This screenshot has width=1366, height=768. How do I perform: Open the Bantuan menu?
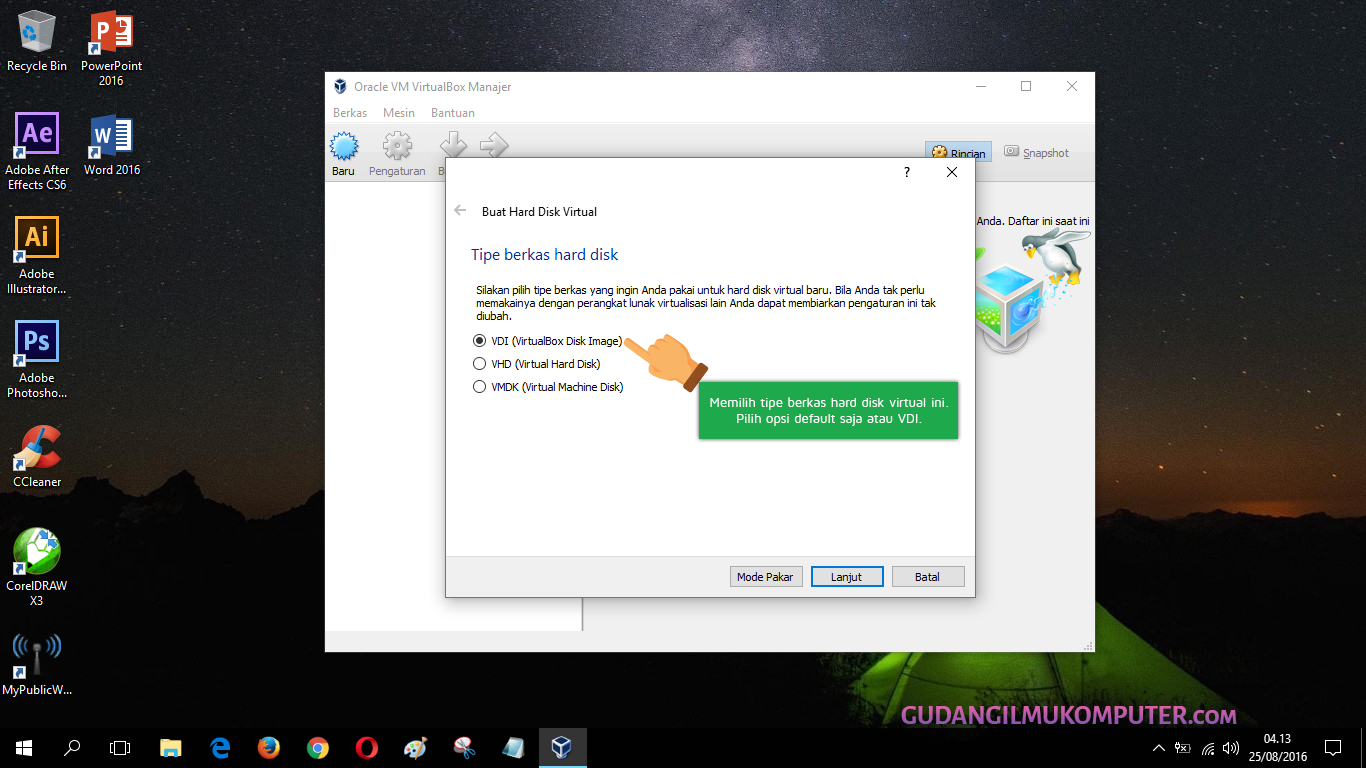point(453,113)
